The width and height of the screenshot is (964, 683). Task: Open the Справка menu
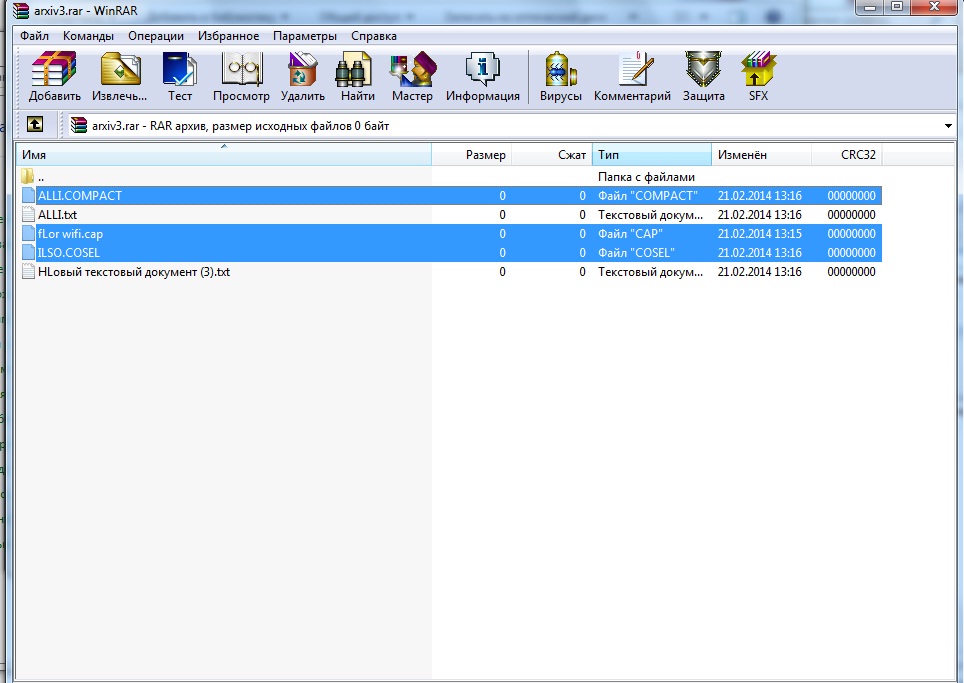point(374,36)
